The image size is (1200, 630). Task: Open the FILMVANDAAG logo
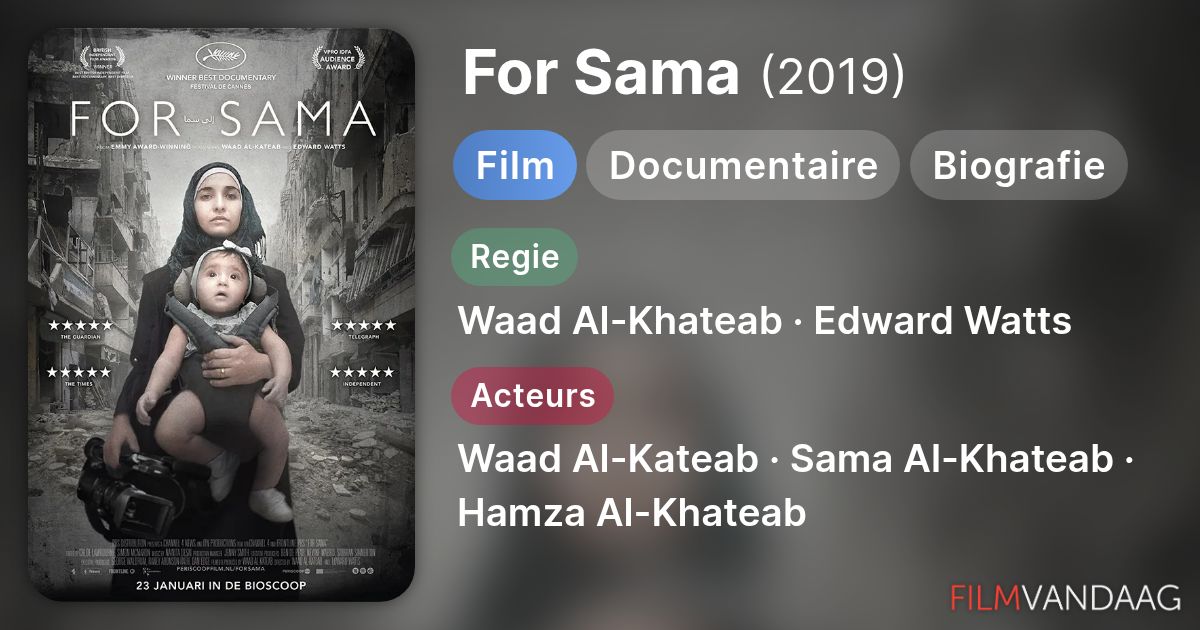pos(1065,597)
